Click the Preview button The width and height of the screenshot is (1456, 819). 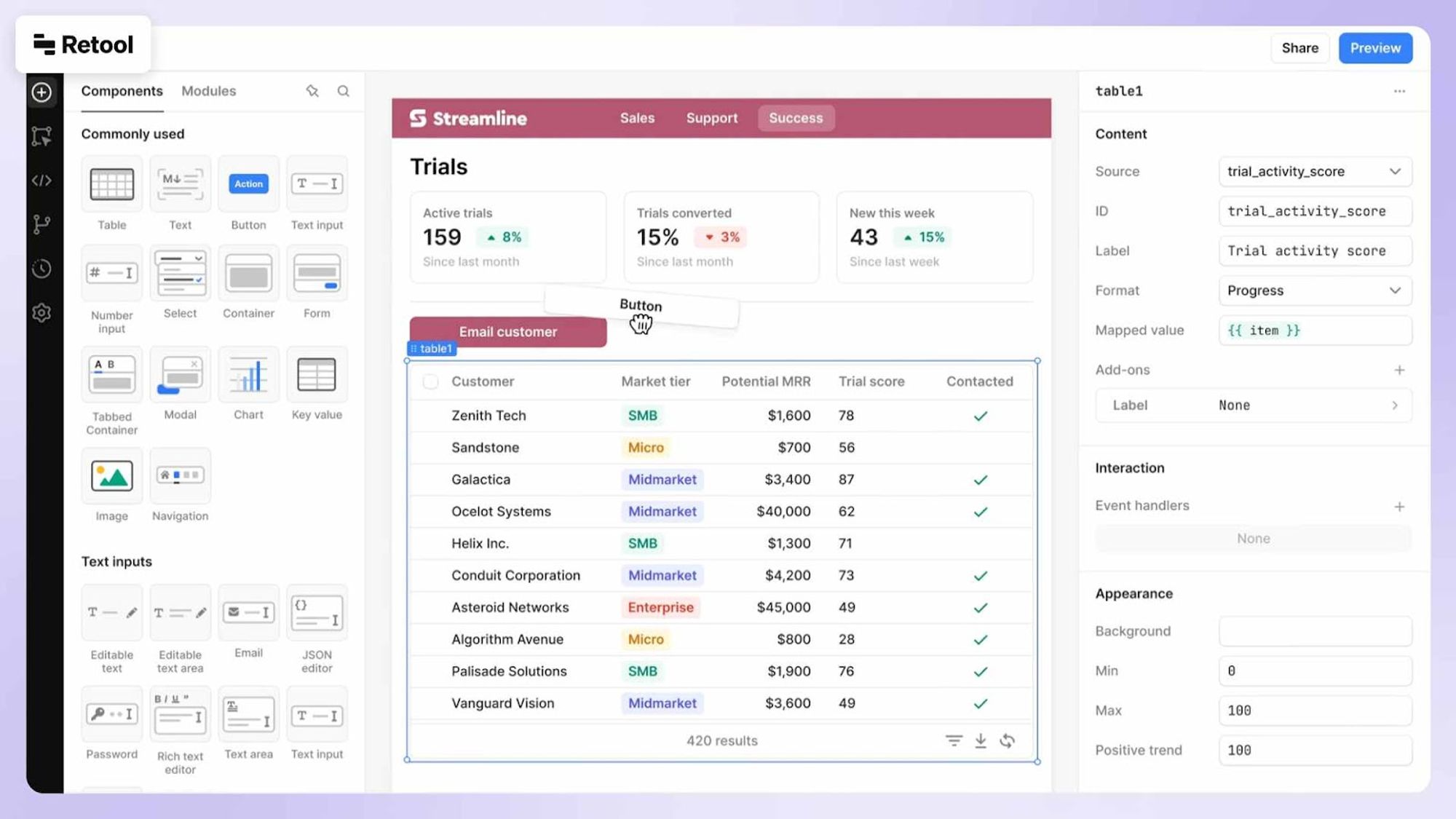pos(1375,47)
